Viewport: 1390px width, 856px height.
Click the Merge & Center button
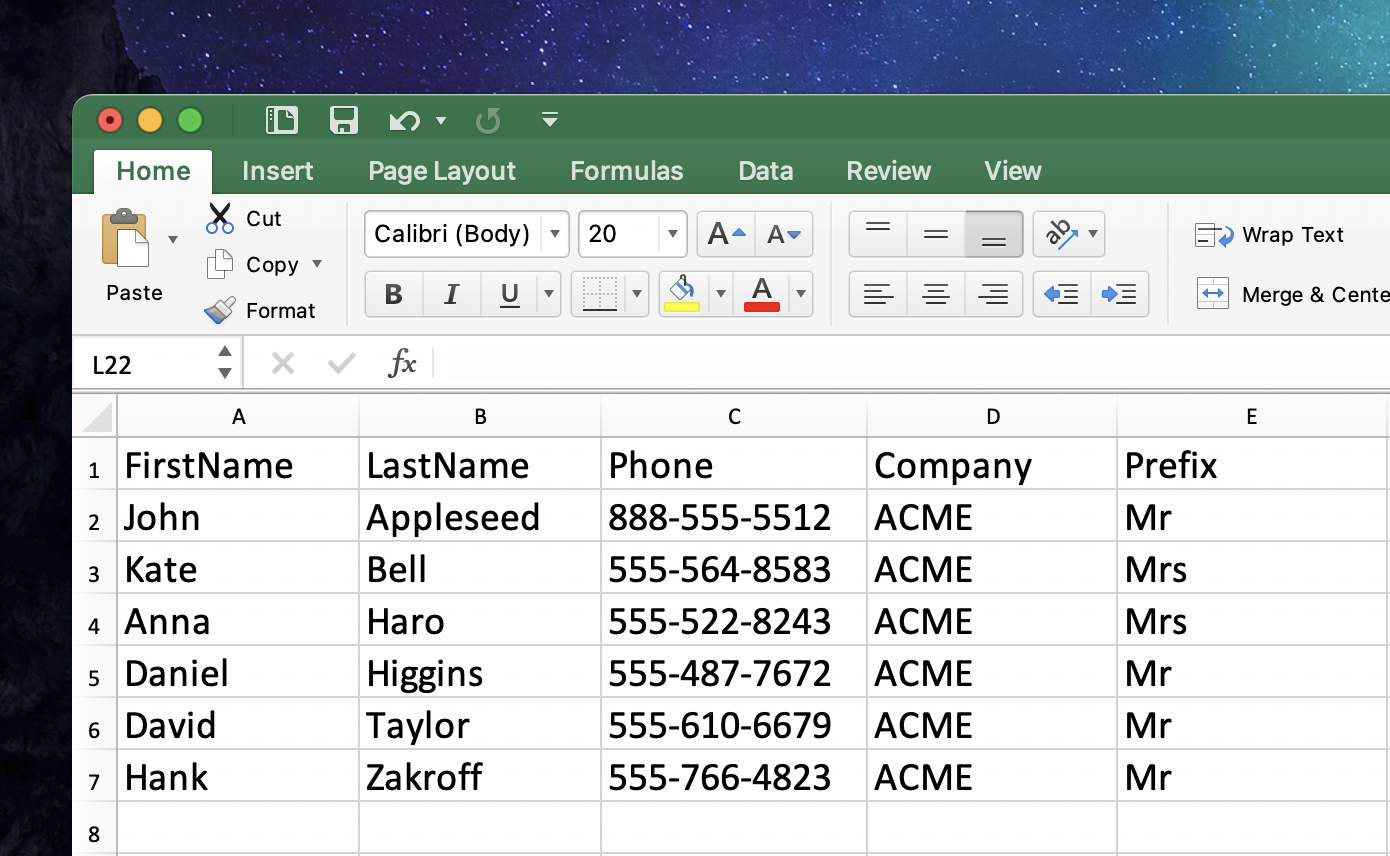[1292, 294]
